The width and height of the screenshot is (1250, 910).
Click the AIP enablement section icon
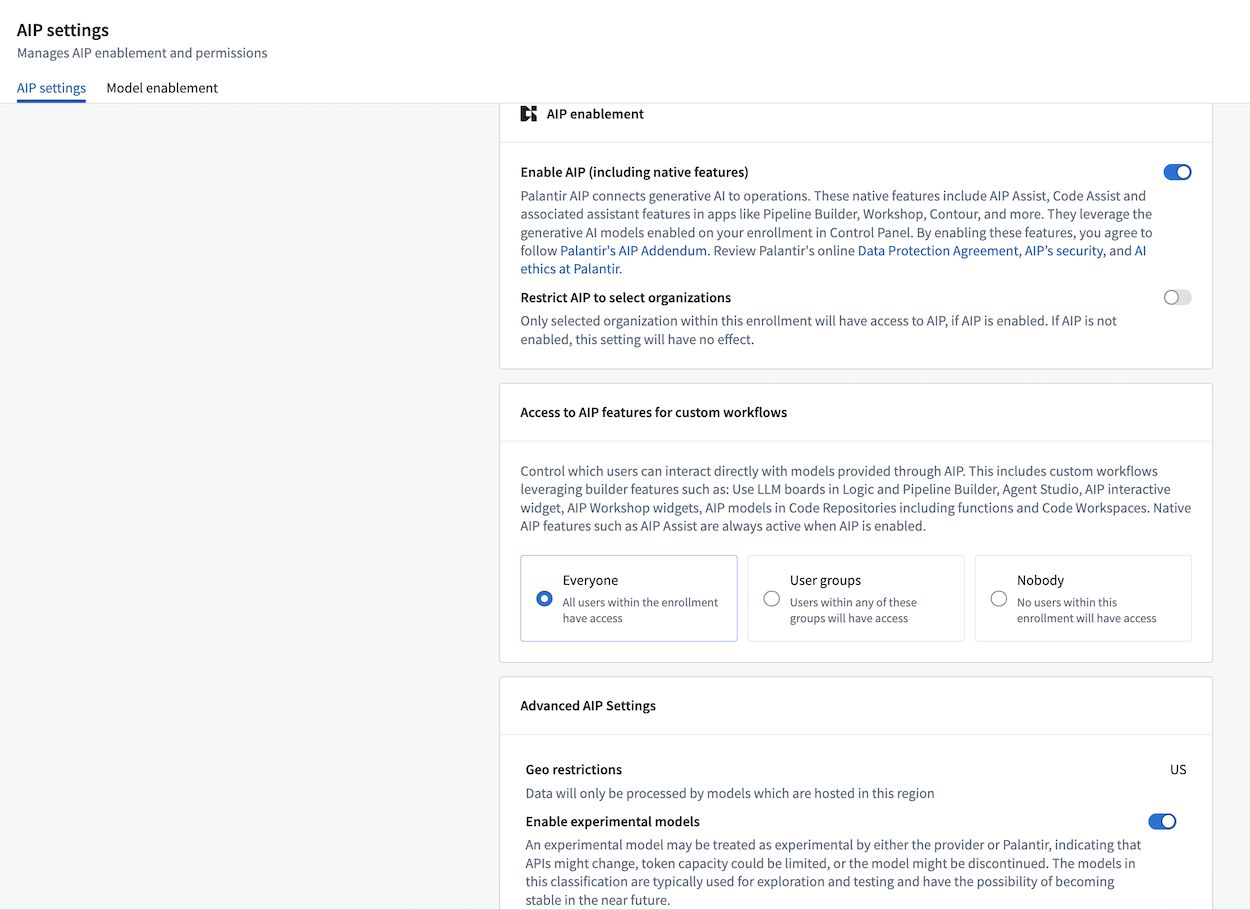point(529,114)
